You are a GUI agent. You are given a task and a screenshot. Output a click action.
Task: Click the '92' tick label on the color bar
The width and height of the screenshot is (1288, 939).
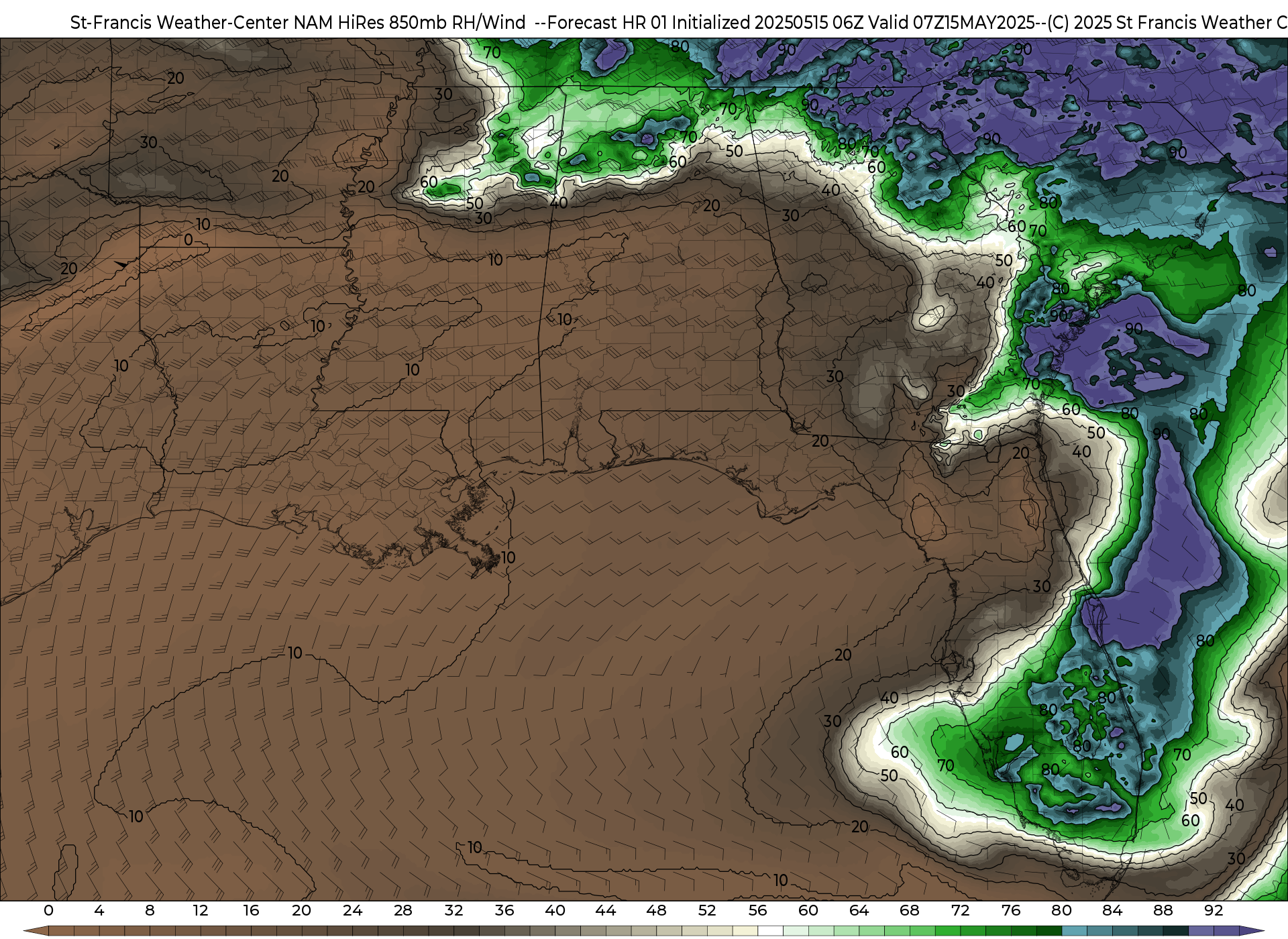pos(1214,910)
